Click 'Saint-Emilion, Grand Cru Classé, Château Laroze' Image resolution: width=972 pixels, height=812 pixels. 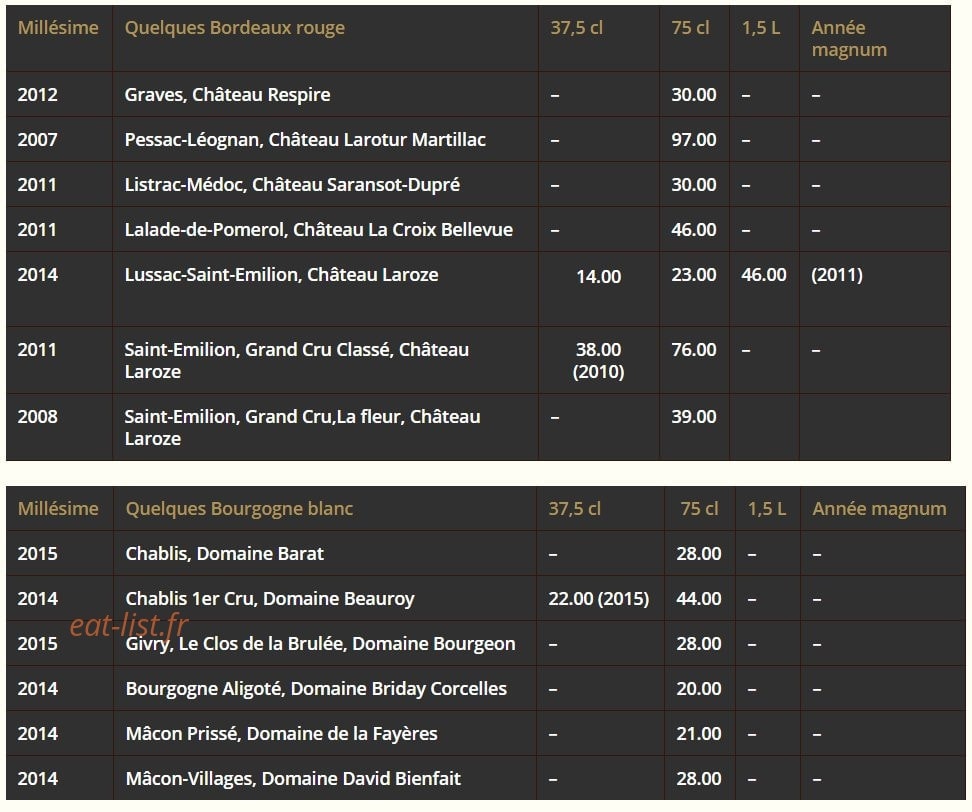coord(296,361)
